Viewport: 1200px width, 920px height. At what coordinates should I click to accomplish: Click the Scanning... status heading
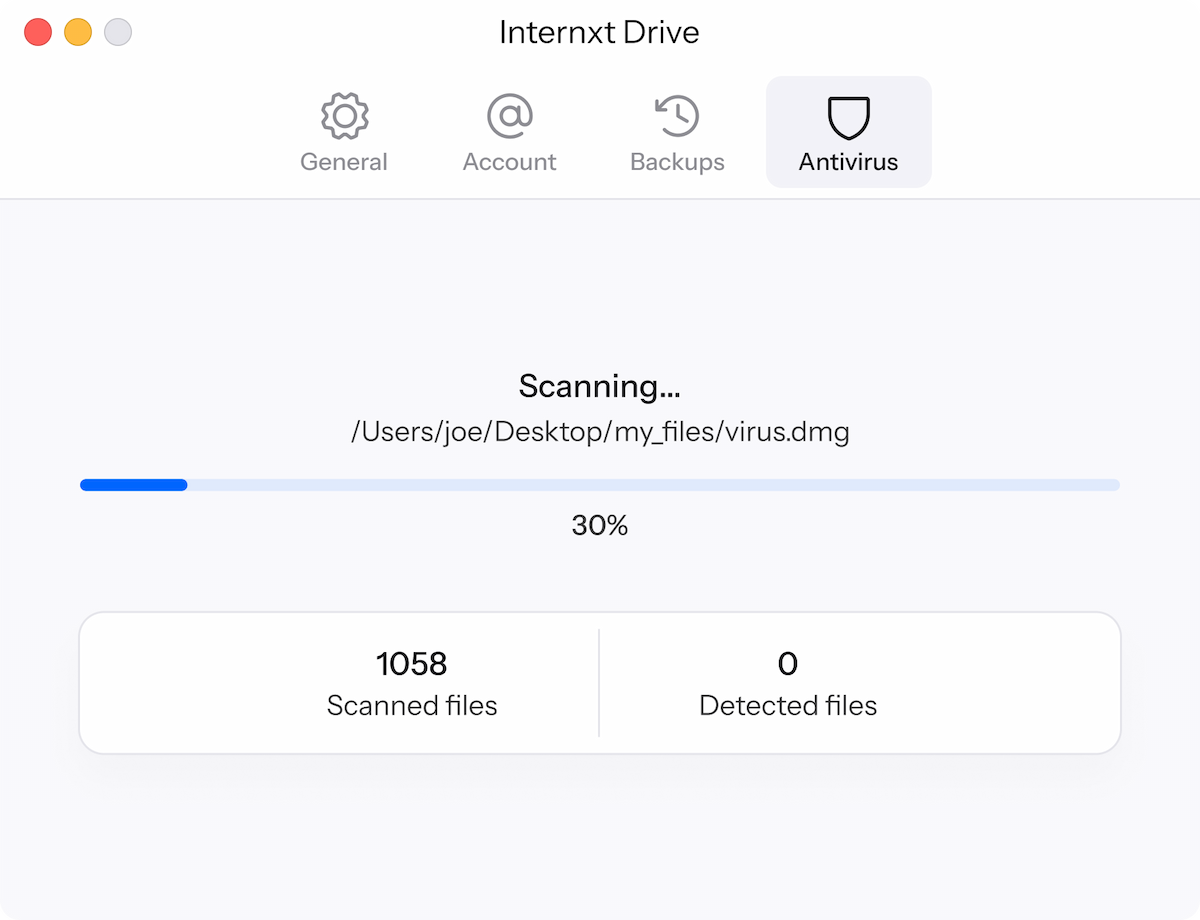click(600, 386)
